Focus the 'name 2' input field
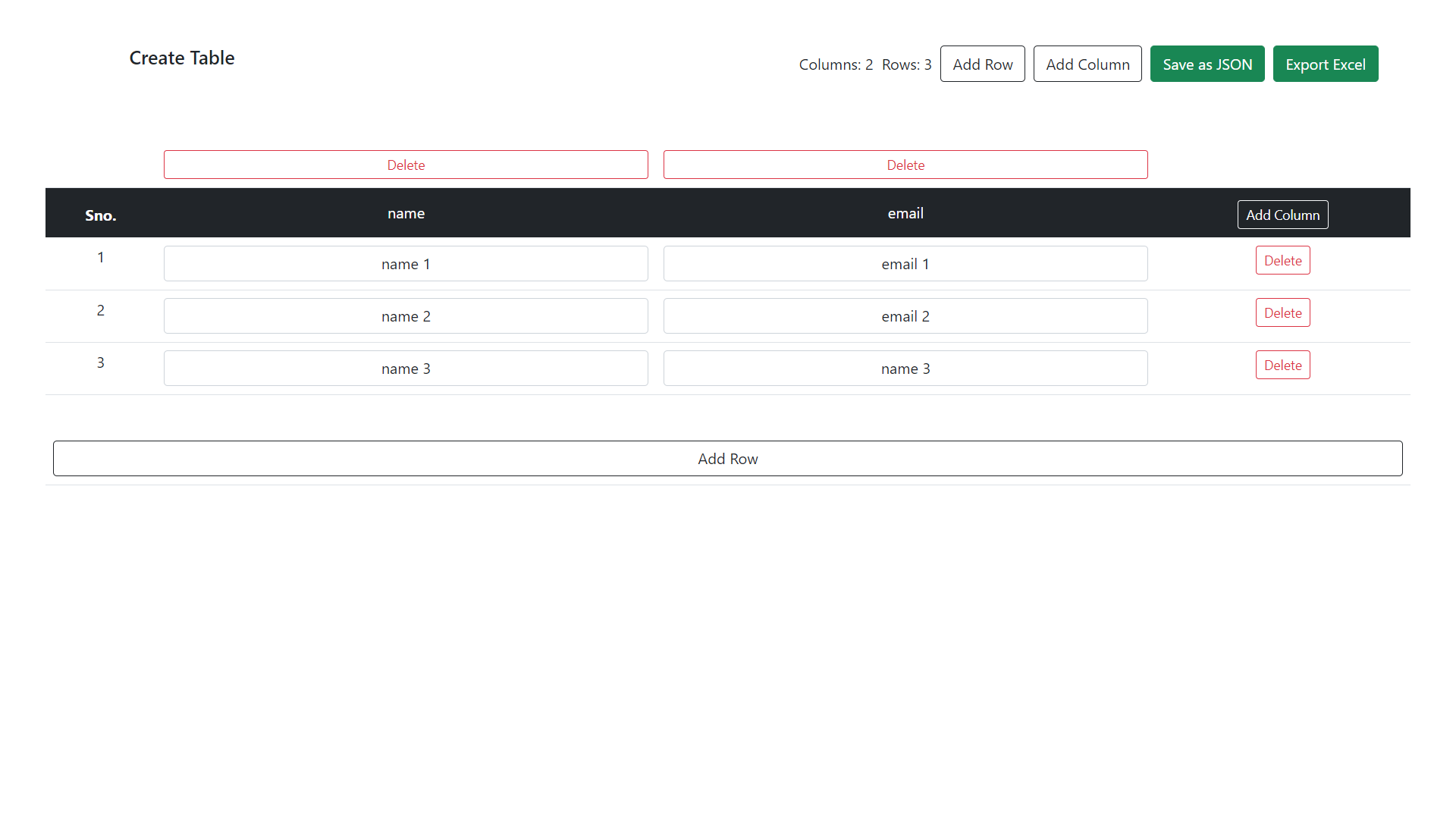This screenshot has height=819, width=1456. point(406,316)
